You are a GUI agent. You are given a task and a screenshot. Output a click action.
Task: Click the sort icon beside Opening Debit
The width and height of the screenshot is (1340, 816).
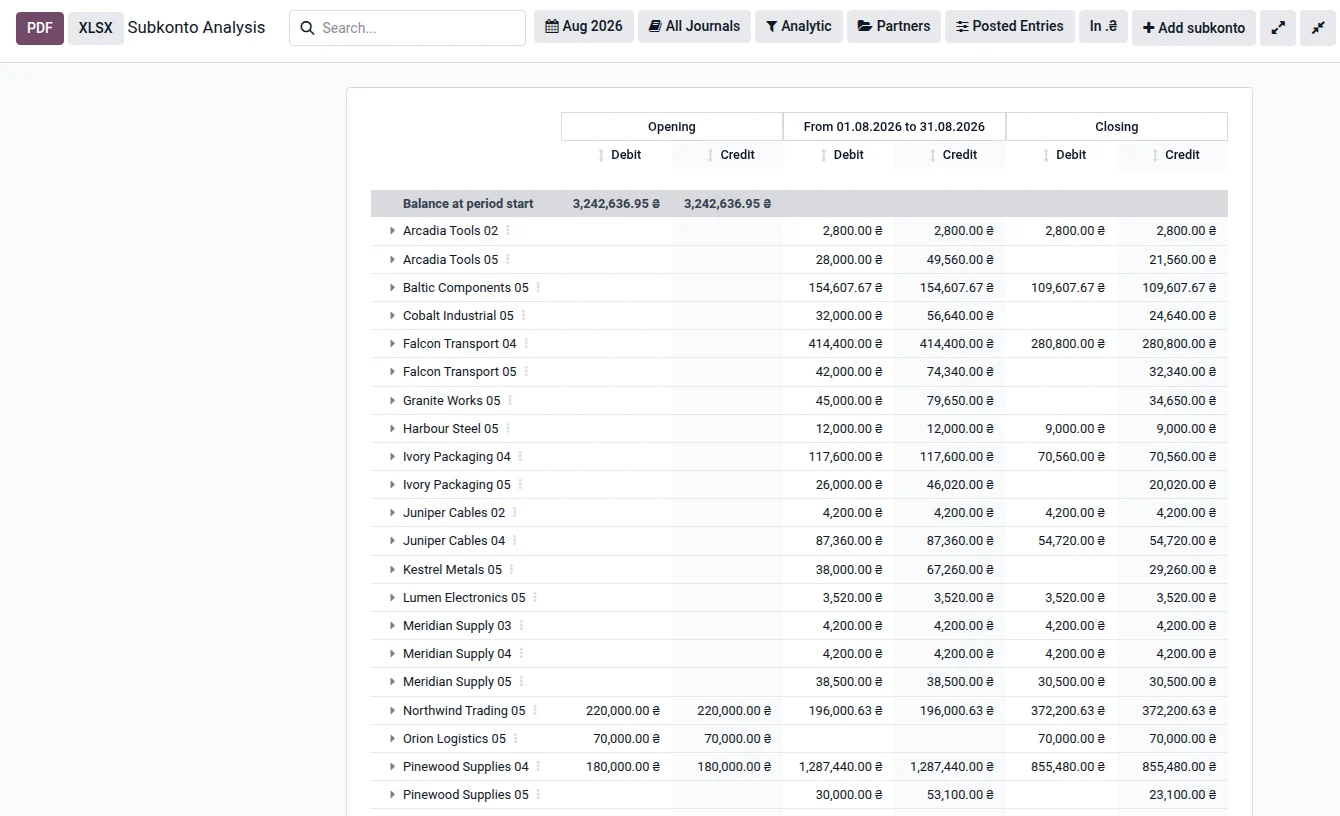601,155
